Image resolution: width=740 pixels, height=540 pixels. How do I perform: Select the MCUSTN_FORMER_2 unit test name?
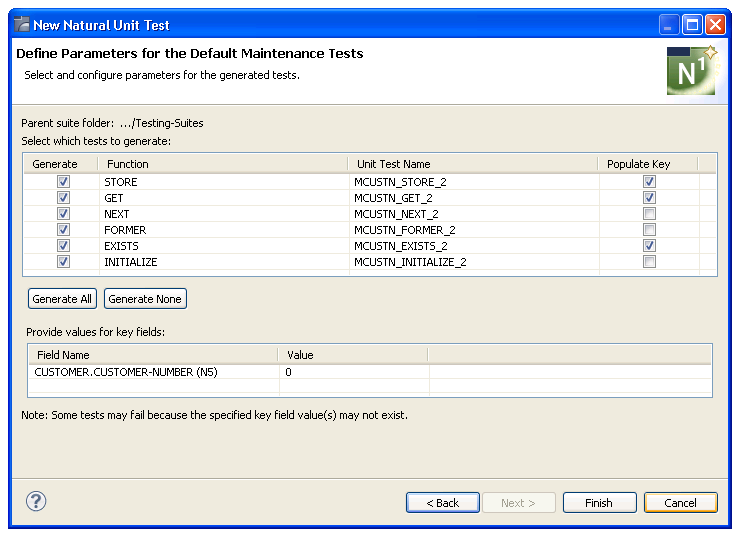tap(405, 230)
